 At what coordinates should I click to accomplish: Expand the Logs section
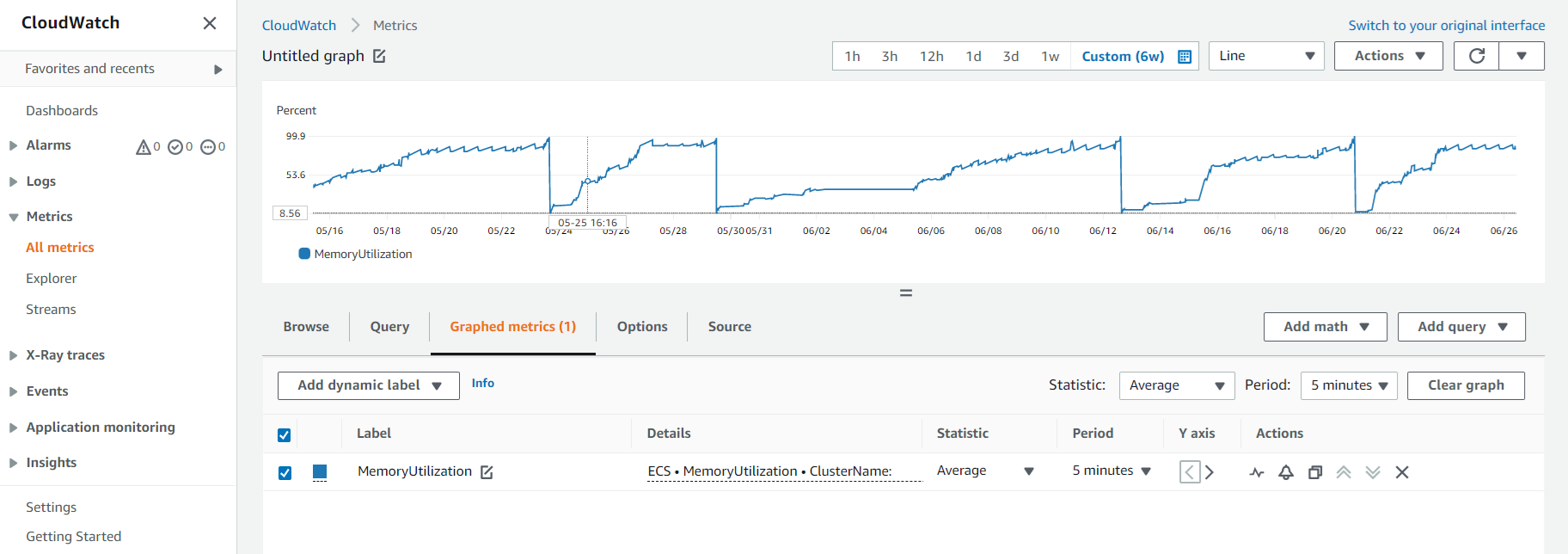[13, 182]
